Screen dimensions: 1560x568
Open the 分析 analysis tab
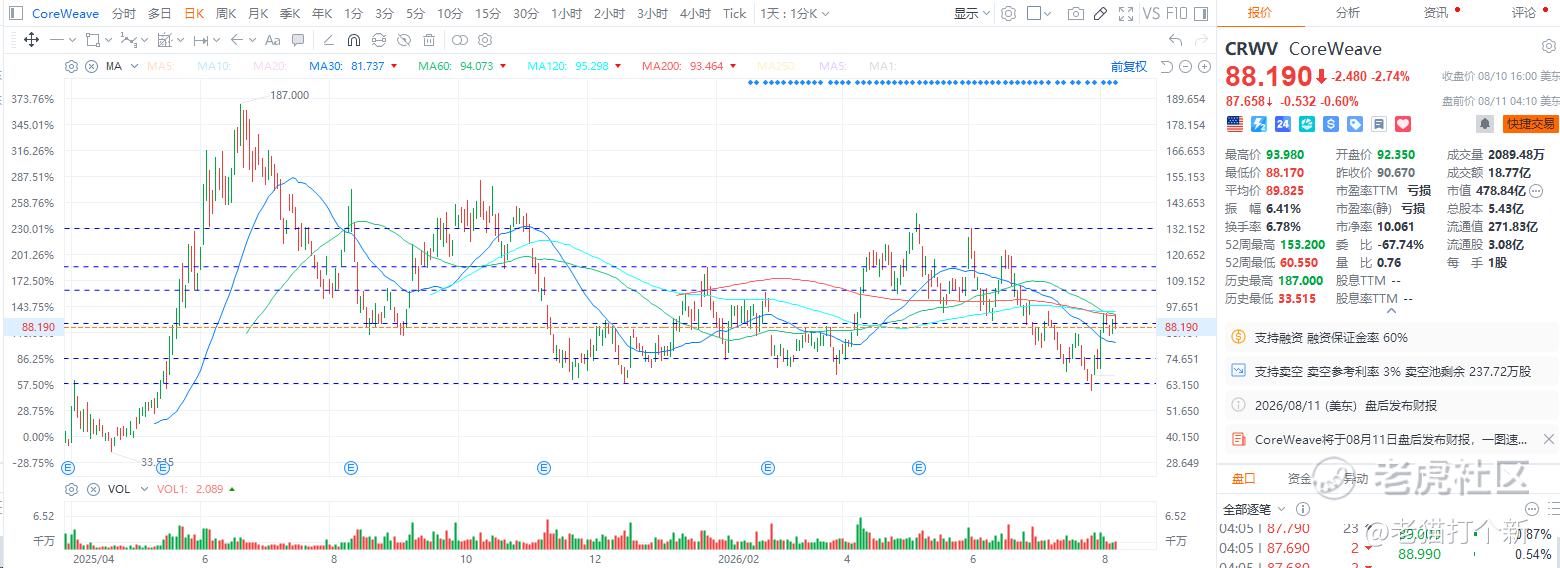coord(1347,13)
